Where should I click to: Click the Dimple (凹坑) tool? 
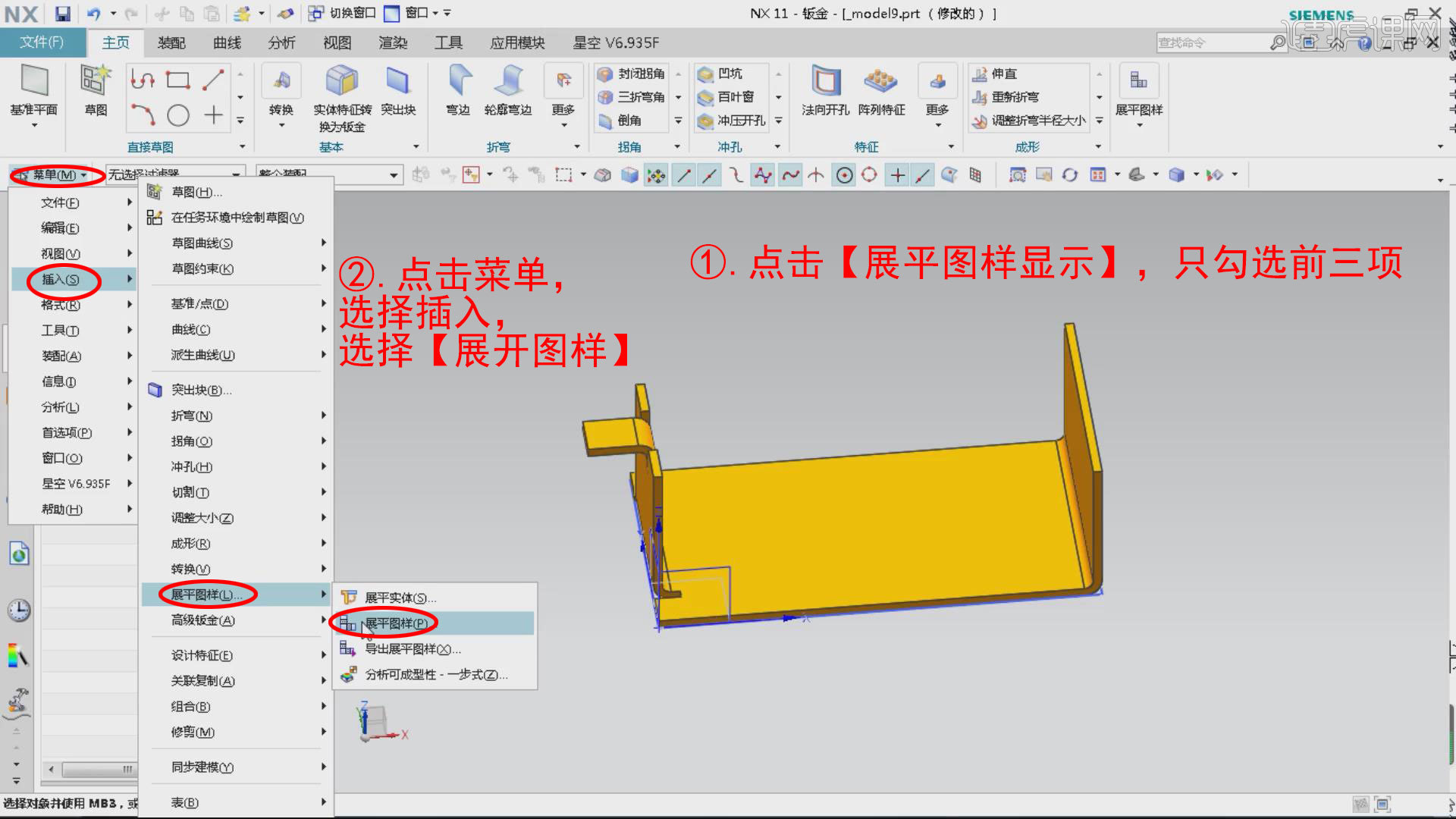pos(720,74)
